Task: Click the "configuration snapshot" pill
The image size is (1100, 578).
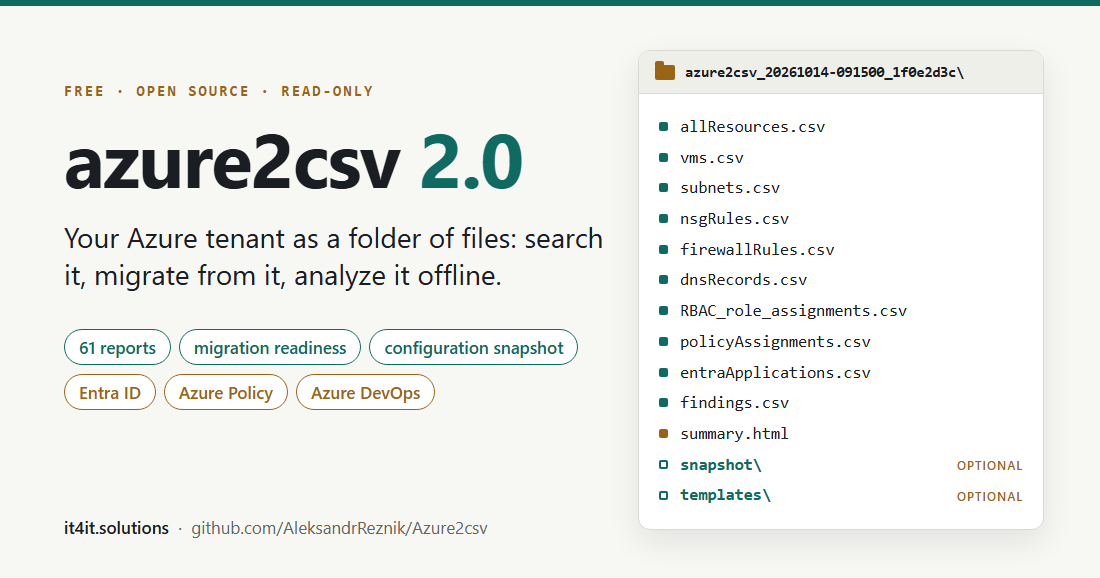Action: 474,347
